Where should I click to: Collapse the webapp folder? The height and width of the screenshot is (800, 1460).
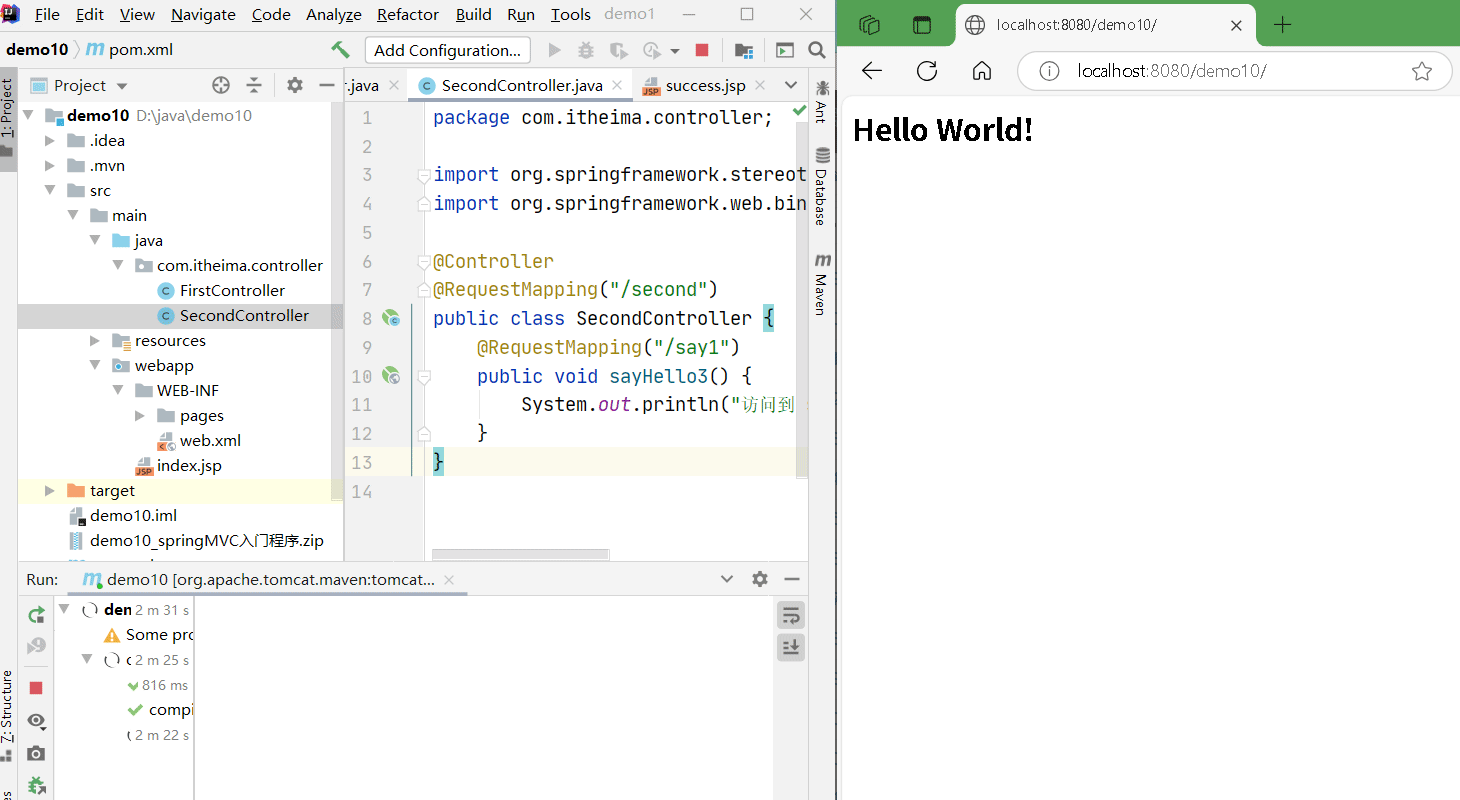click(95, 365)
